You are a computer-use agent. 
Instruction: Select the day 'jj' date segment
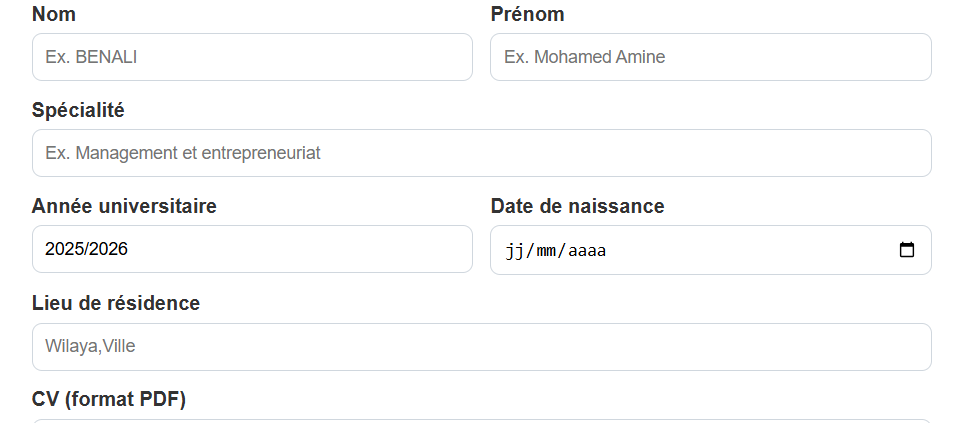pos(514,250)
